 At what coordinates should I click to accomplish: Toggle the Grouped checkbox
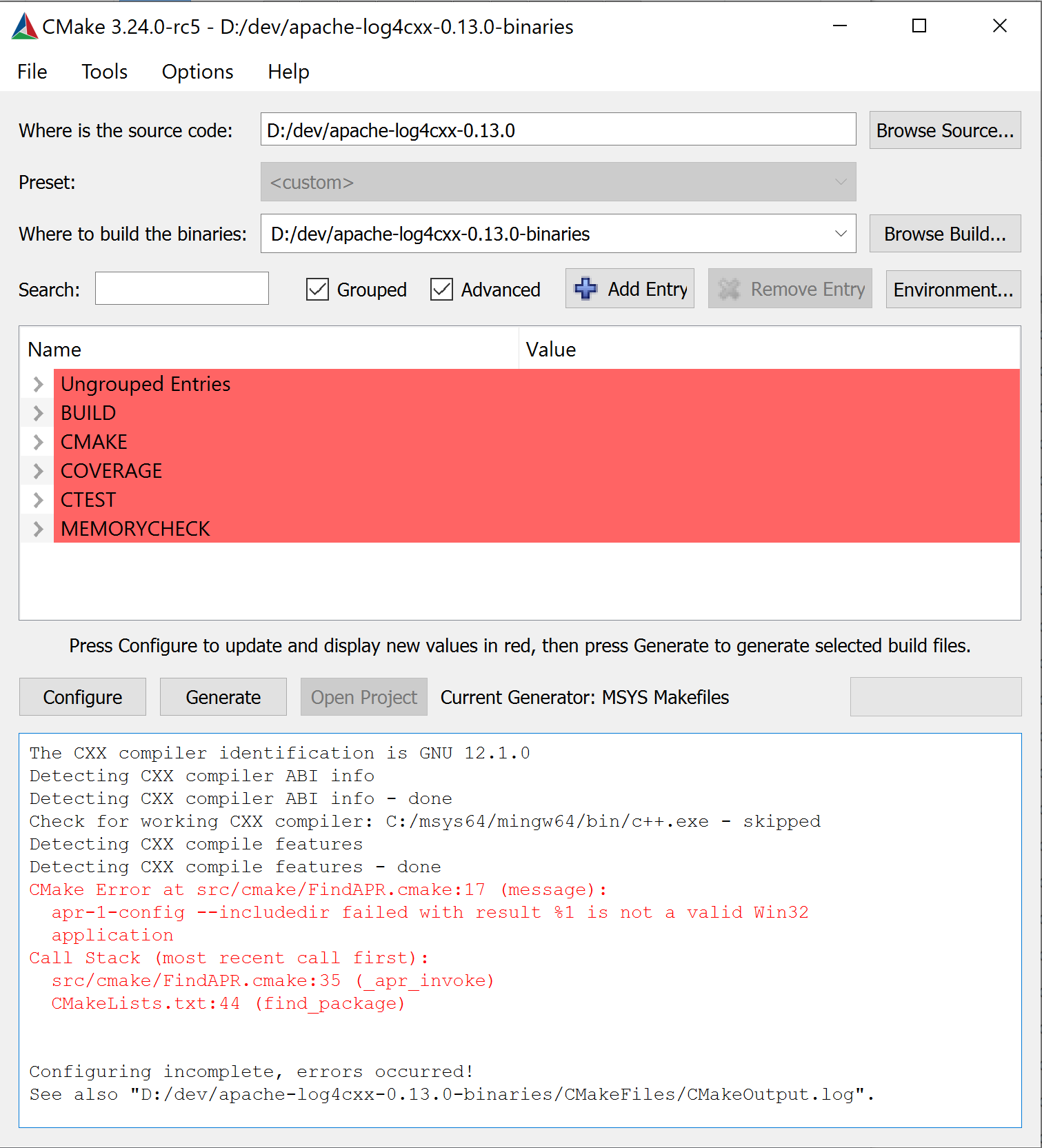pos(317,290)
